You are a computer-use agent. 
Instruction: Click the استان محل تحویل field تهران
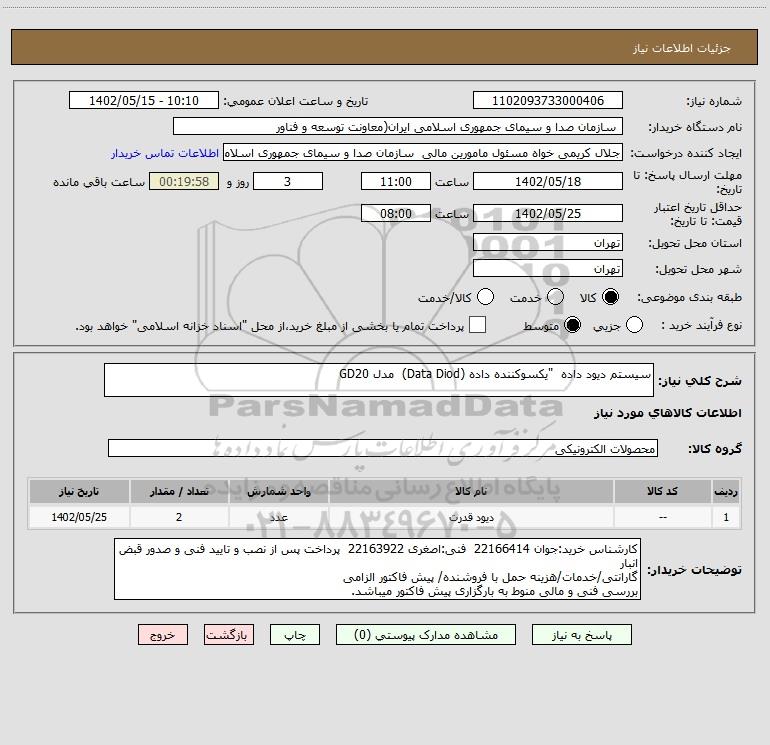coord(548,242)
